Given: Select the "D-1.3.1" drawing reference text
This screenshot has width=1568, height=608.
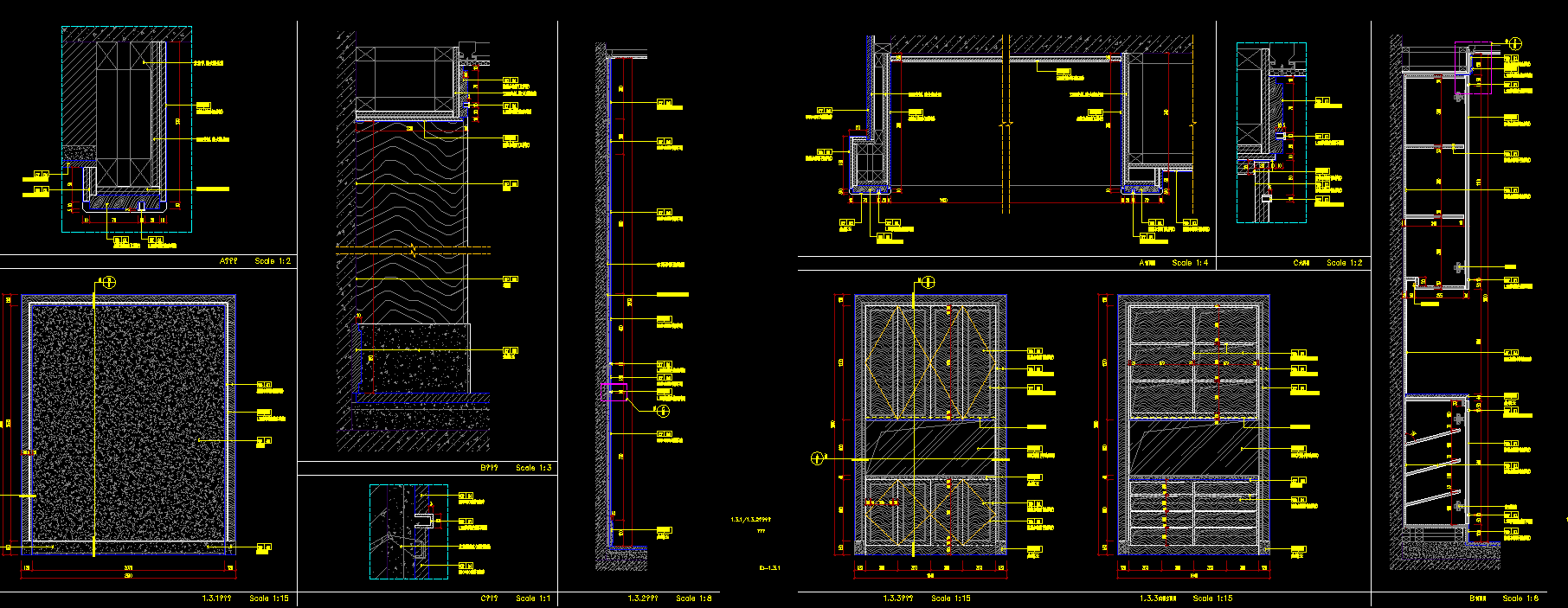Looking at the screenshot, I should (769, 568).
